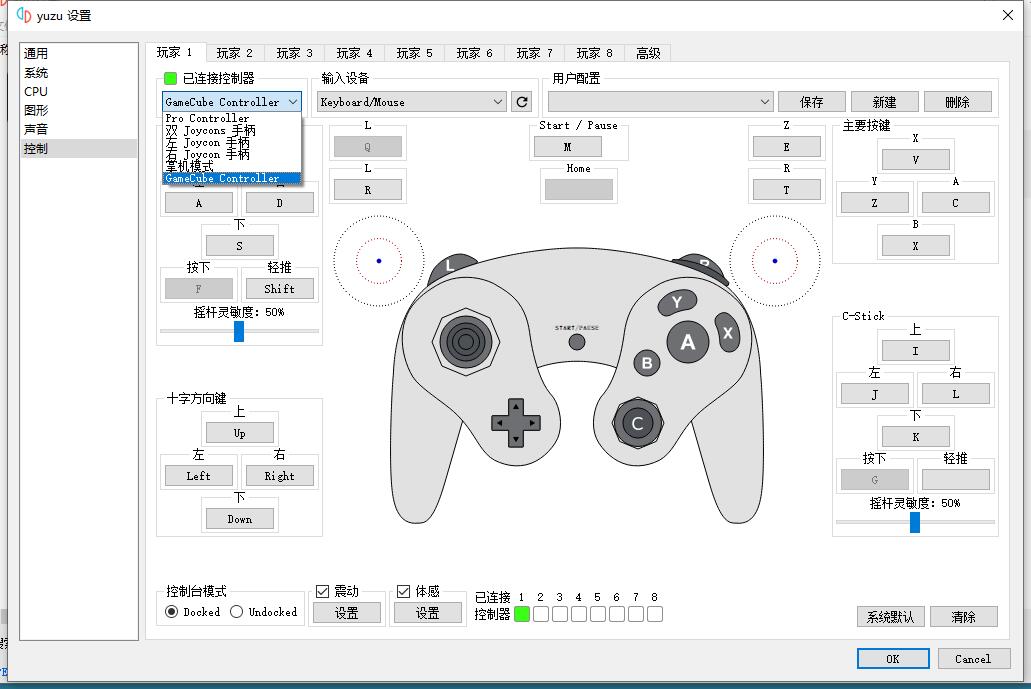1031x689 pixels.
Task: Click the 系统默认 button
Action: [890, 617]
